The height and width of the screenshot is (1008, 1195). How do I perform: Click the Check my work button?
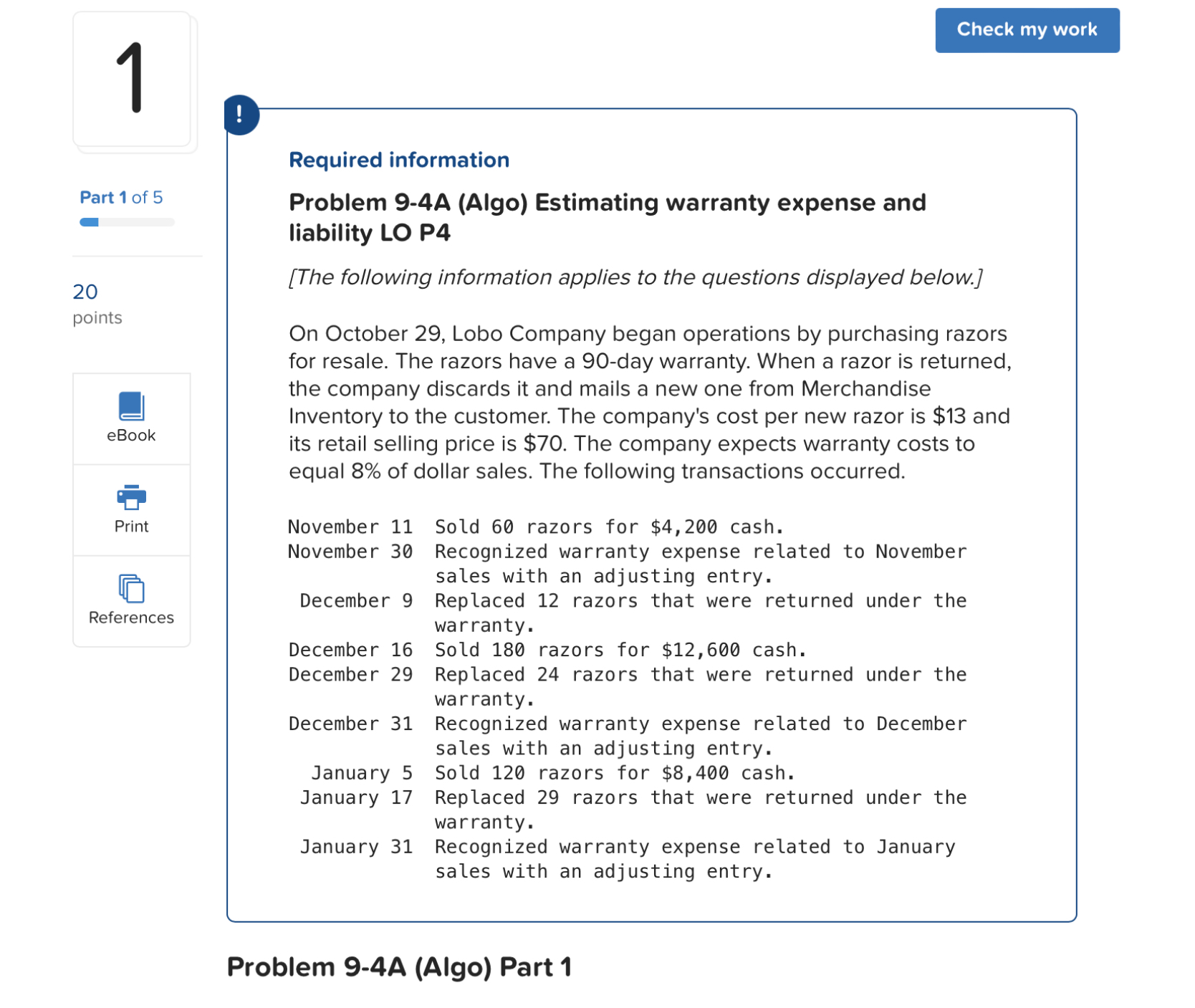click(x=1027, y=30)
